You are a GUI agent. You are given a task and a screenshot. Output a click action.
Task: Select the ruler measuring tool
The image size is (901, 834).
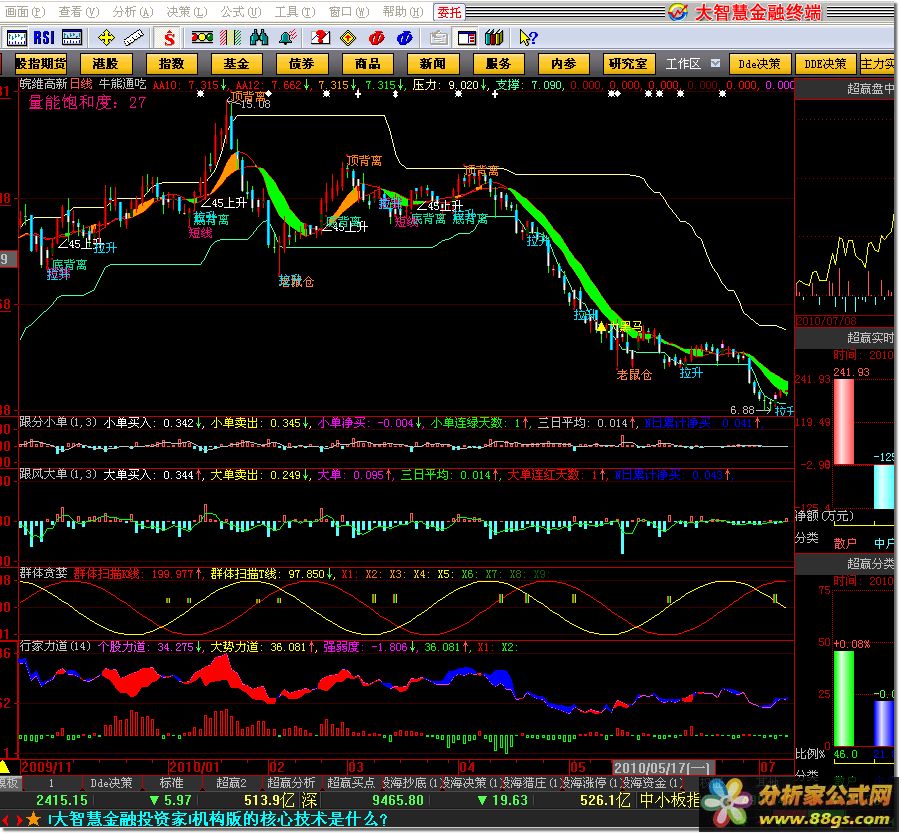coord(133,38)
